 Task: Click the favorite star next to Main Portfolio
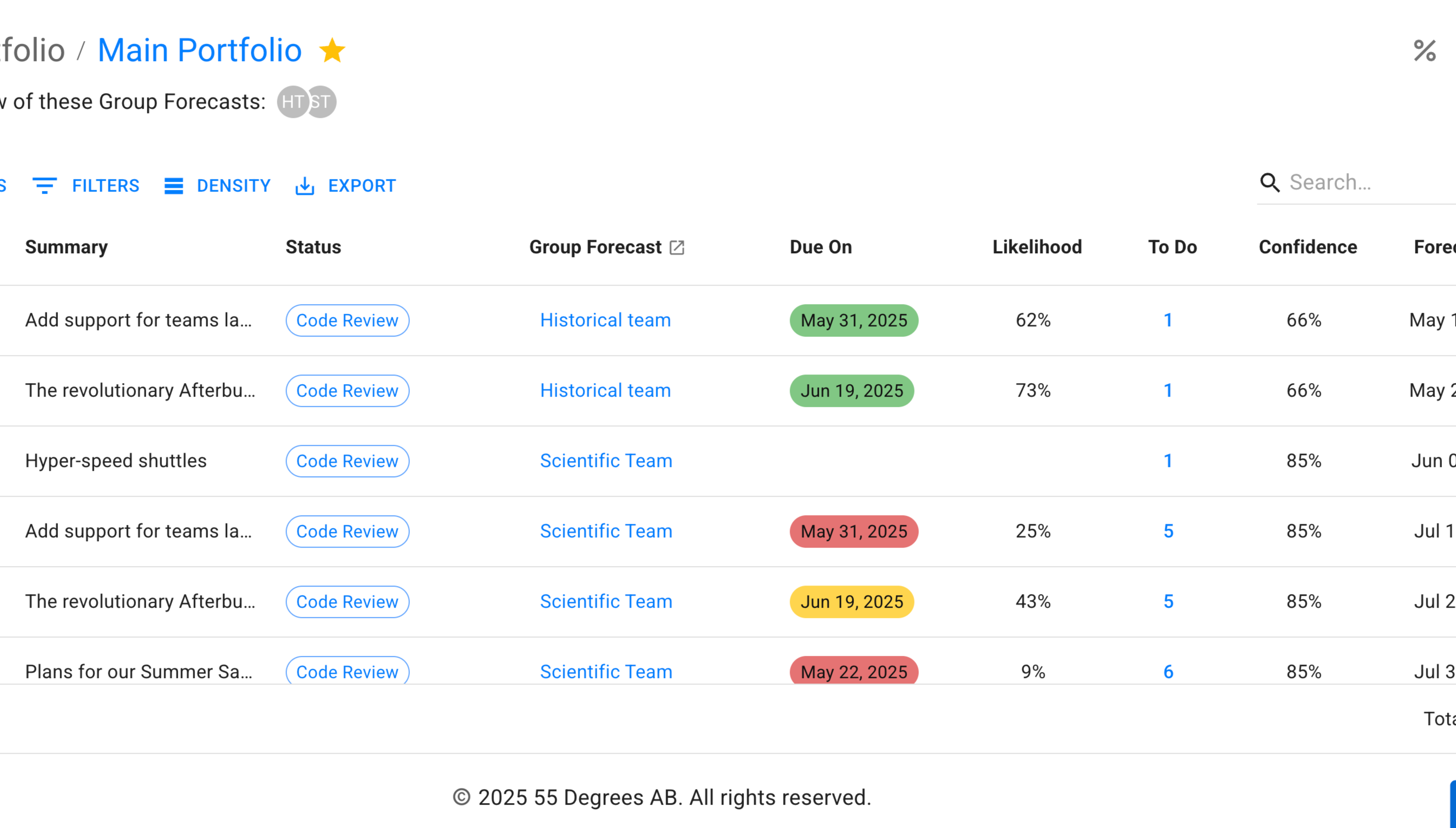coord(332,50)
